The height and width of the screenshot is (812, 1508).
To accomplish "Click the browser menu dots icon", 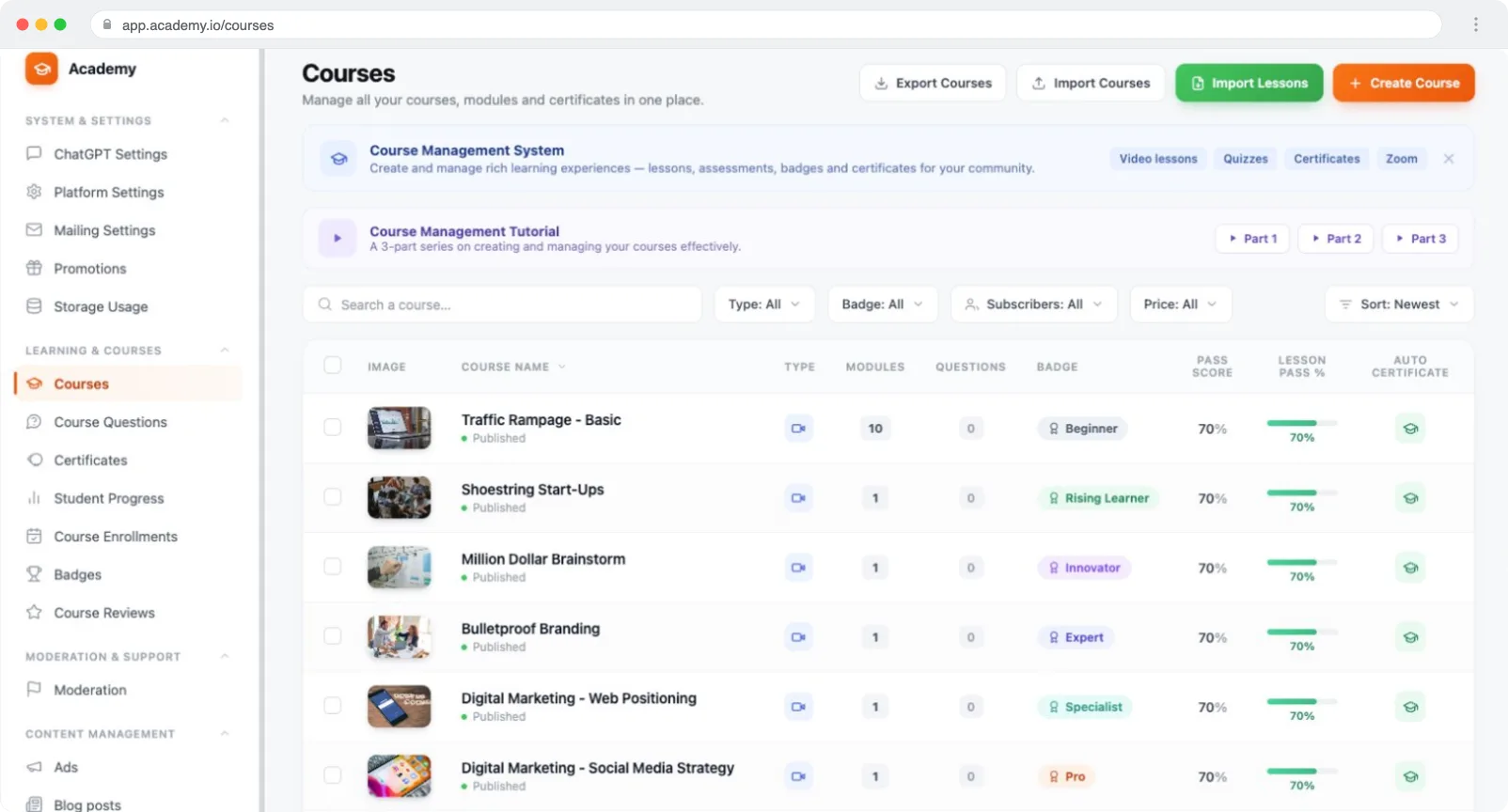I will pos(1475,24).
